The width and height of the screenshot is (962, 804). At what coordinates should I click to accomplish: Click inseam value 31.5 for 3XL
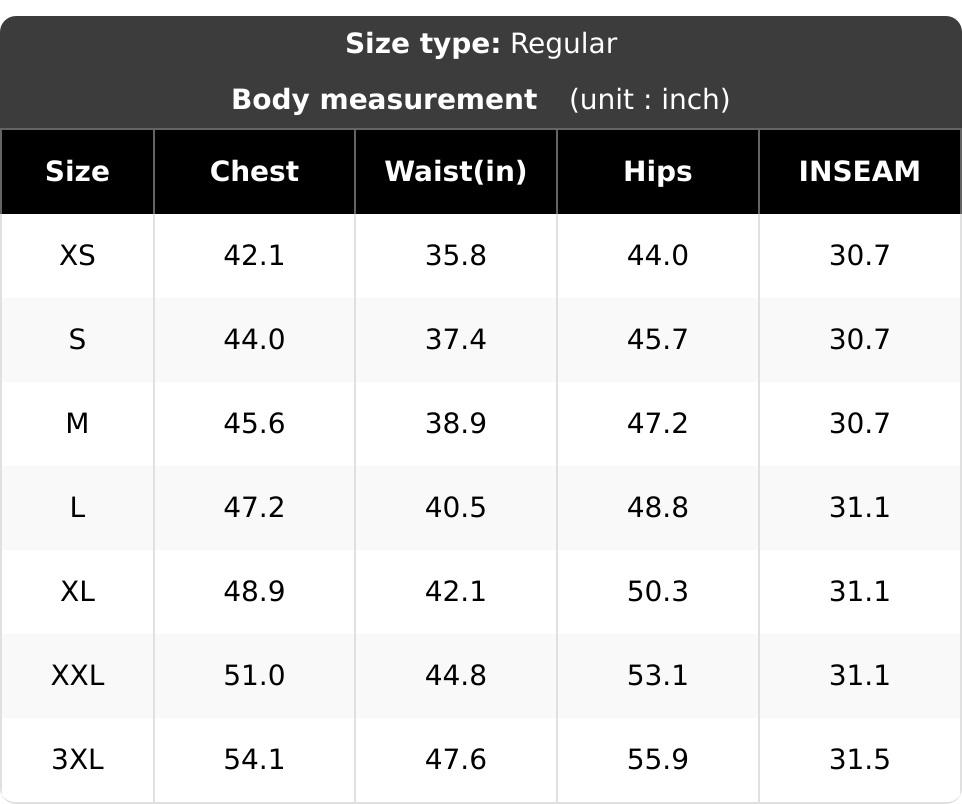point(860,760)
